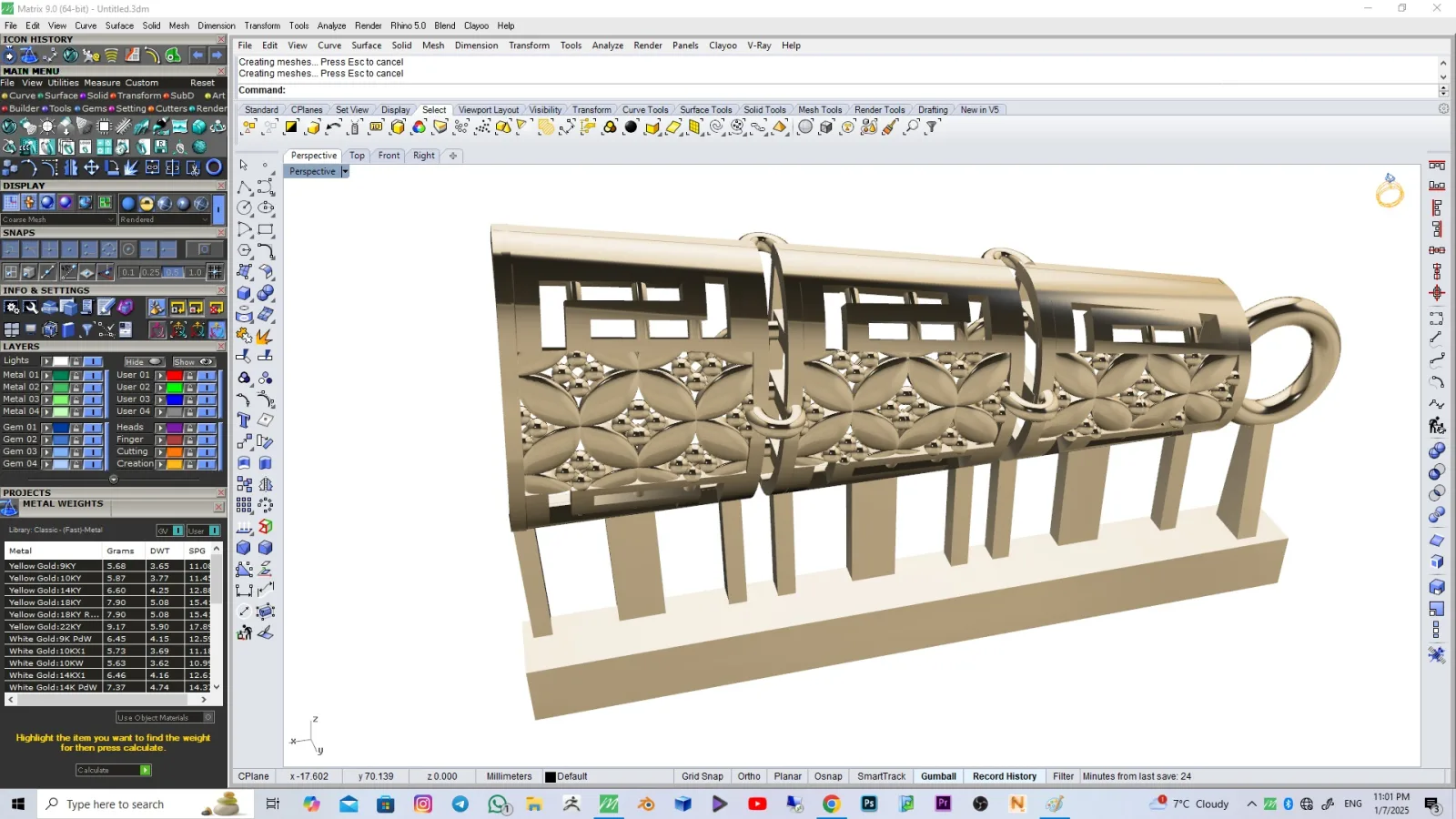The image size is (1456, 819).
Task: Click the Point tool icon
Action: pos(266,166)
